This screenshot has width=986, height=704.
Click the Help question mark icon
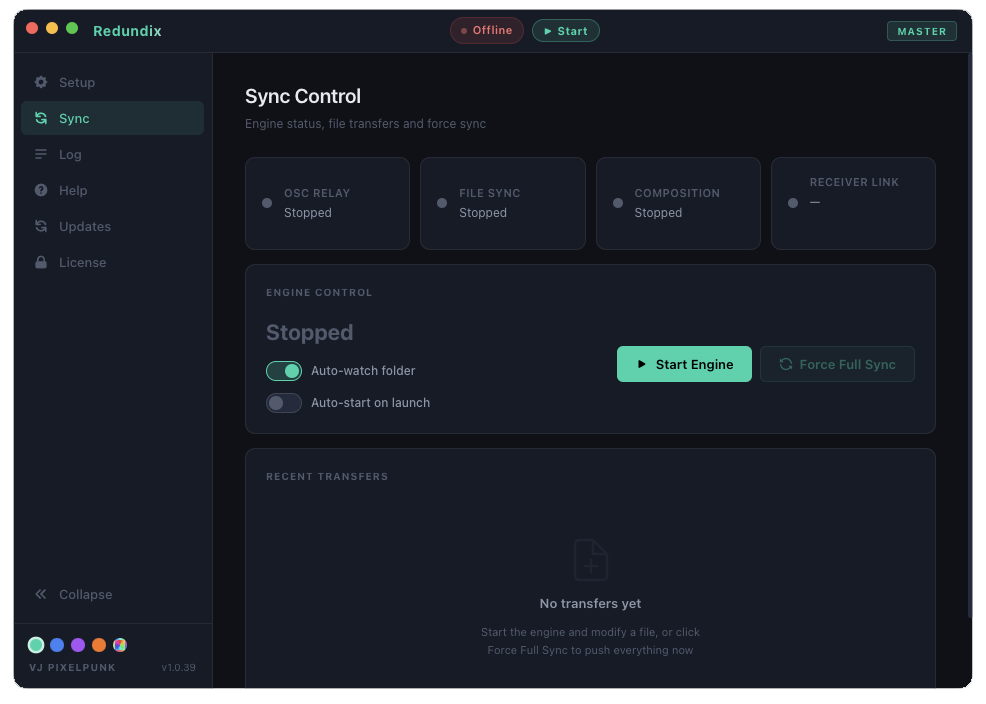point(41,190)
